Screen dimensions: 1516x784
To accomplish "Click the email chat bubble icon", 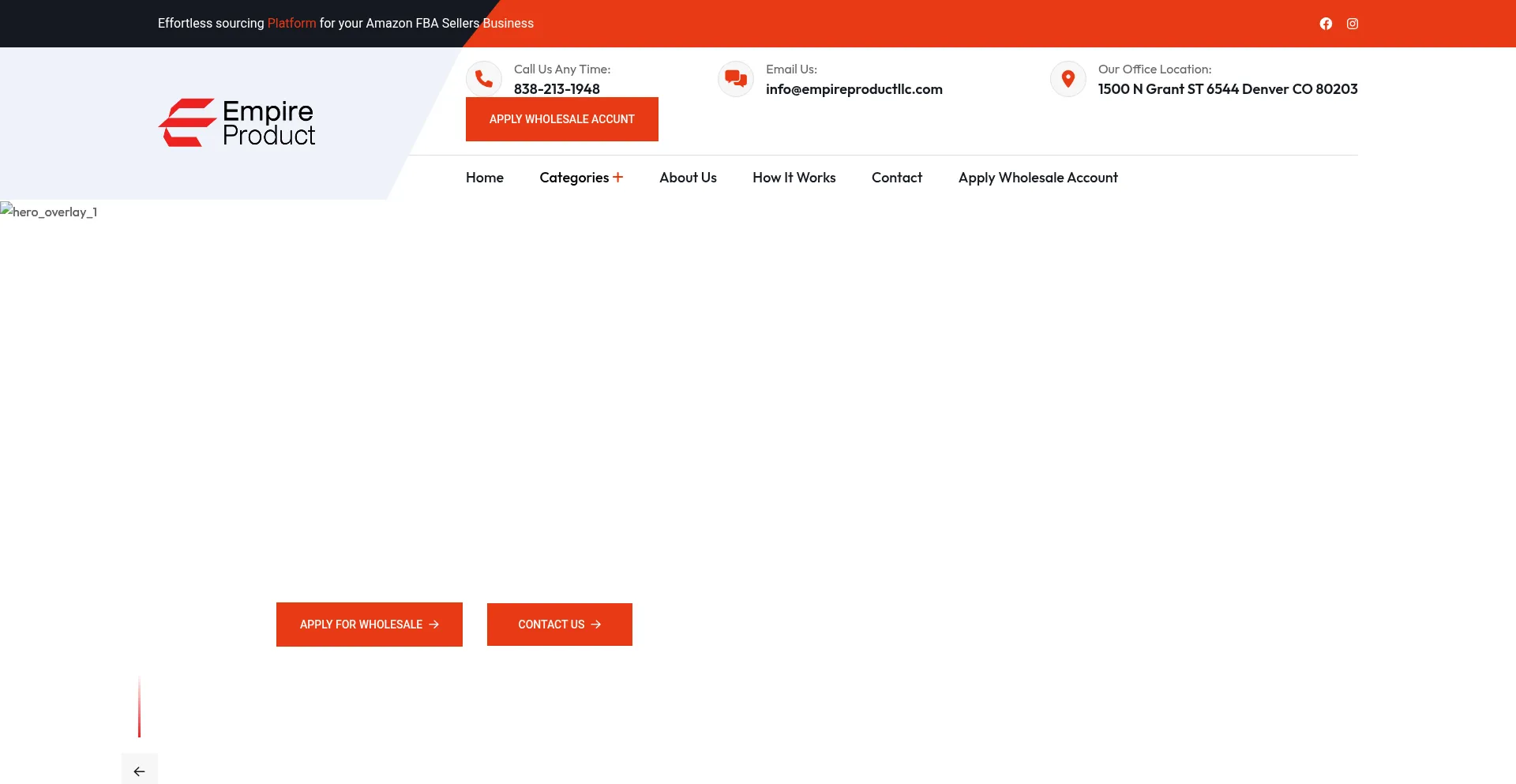I will coord(736,79).
